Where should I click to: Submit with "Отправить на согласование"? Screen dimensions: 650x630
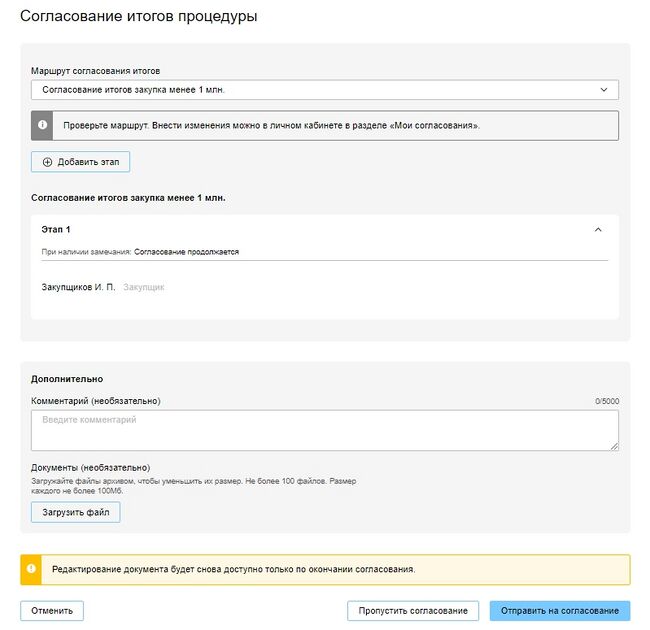click(560, 611)
